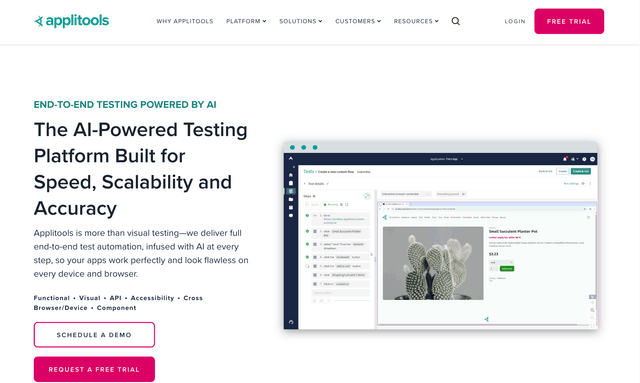Click the FREE TRIAL button in header
This screenshot has width=640, height=383.
coord(569,21)
